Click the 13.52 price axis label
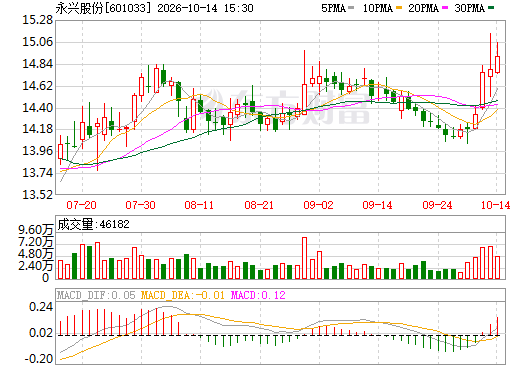The image size is (520, 365). click(x=38, y=195)
